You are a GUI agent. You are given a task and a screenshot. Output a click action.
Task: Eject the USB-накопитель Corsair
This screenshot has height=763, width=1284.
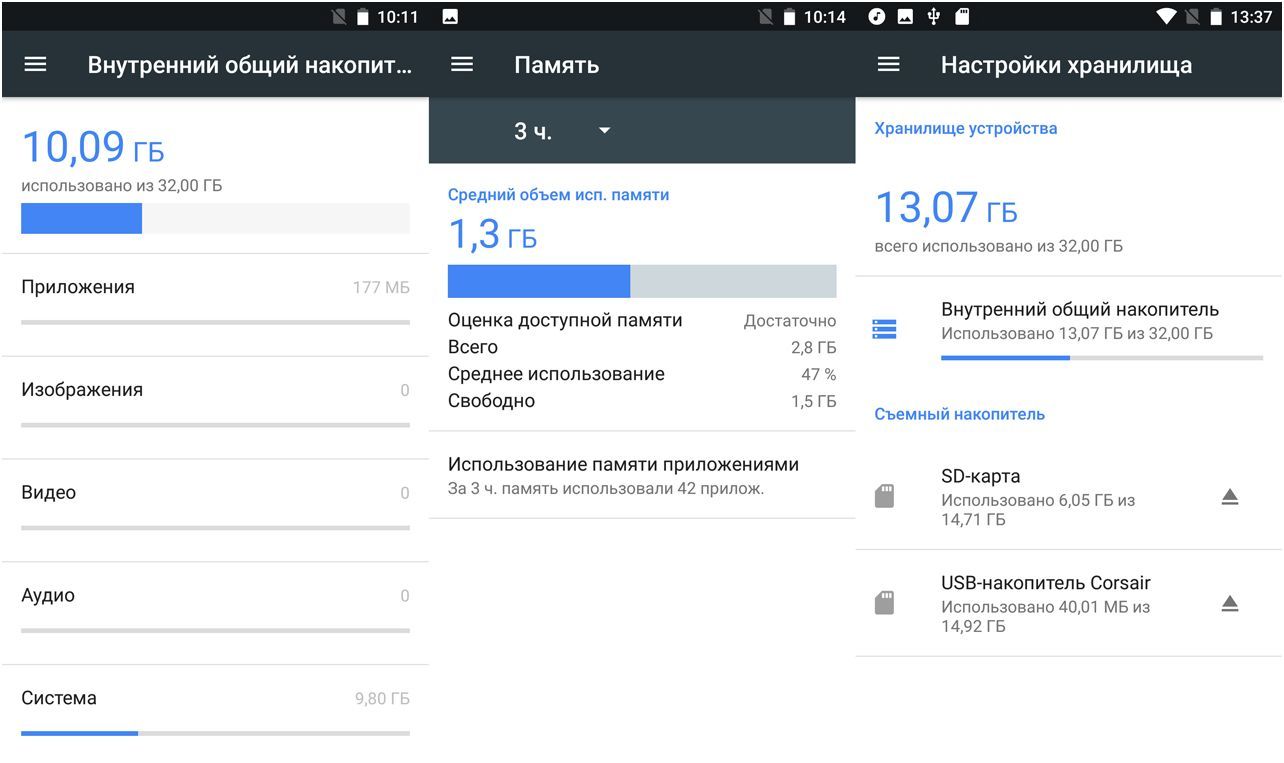[x=1231, y=602]
